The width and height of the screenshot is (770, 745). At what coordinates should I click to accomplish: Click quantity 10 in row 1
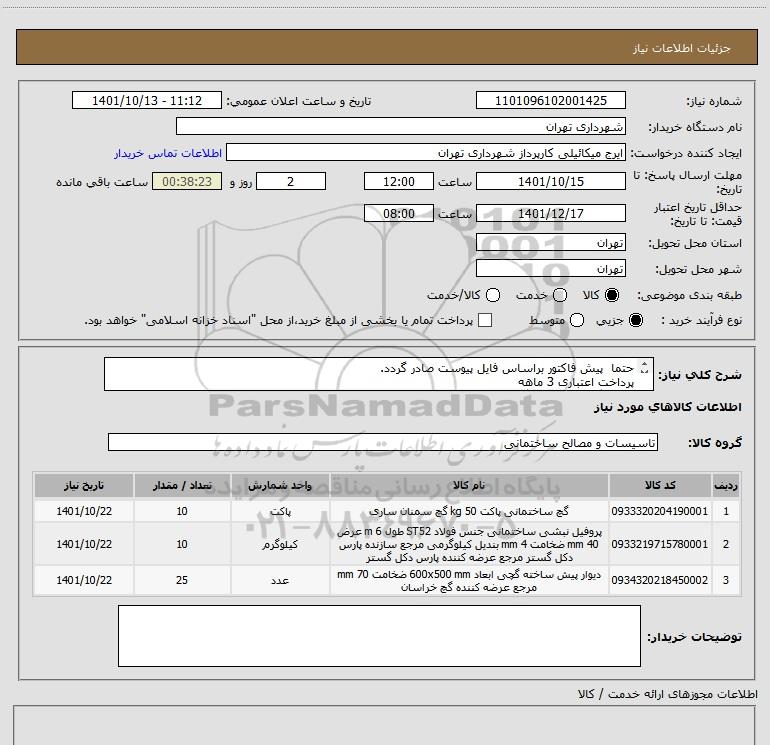(x=182, y=511)
